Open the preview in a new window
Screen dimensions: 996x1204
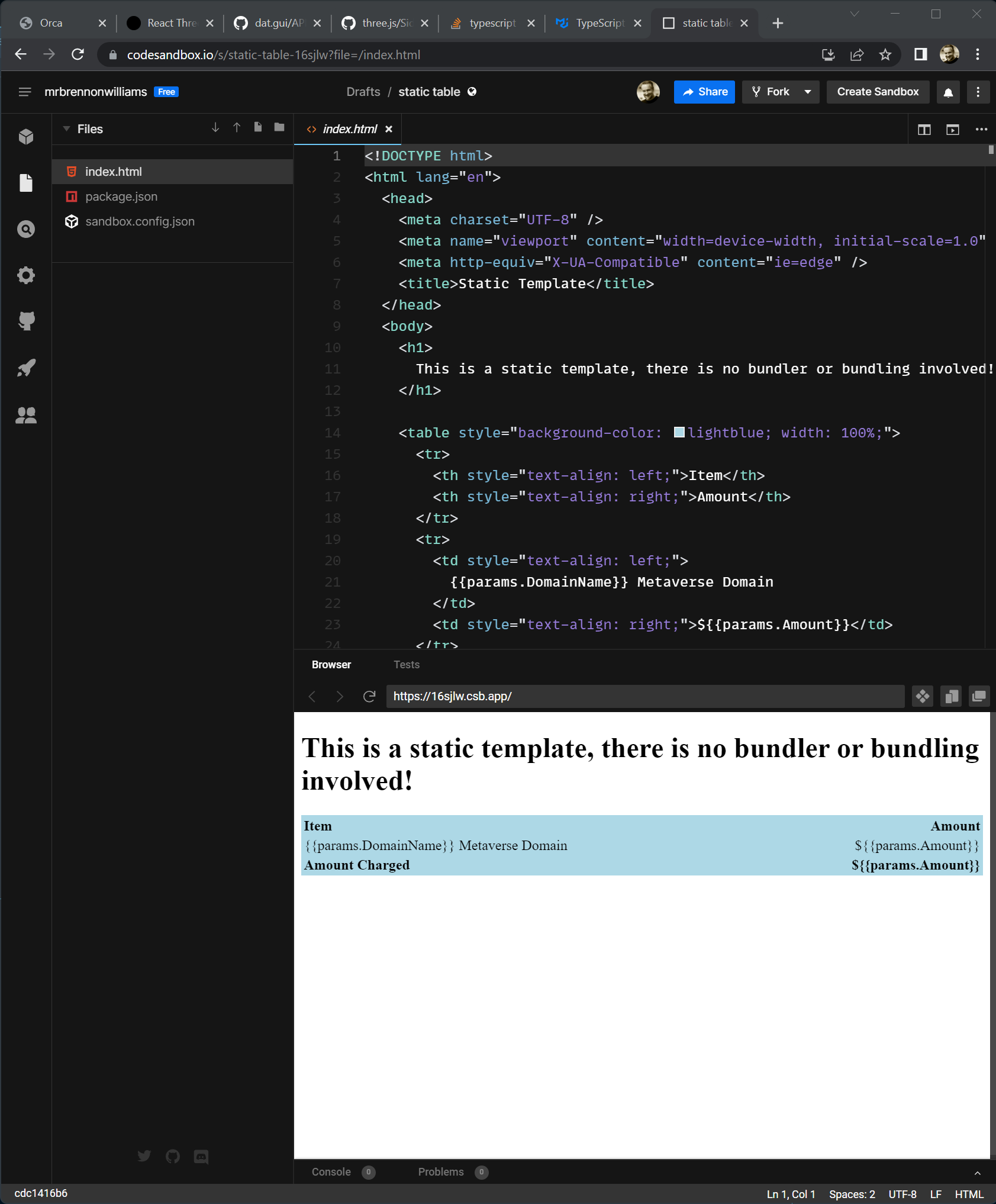pyautogui.click(x=979, y=696)
